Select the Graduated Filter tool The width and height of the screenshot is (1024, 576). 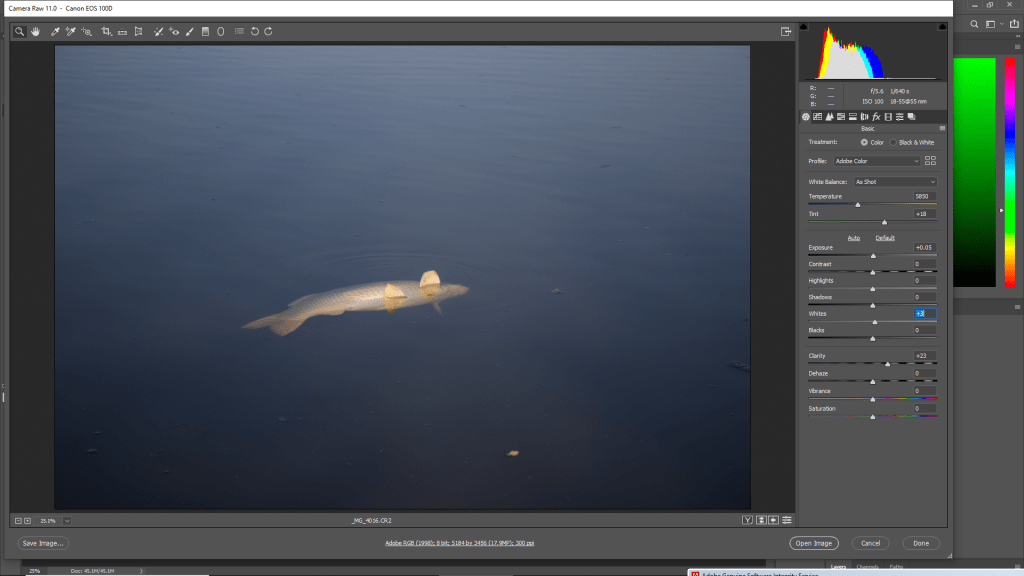[205, 31]
